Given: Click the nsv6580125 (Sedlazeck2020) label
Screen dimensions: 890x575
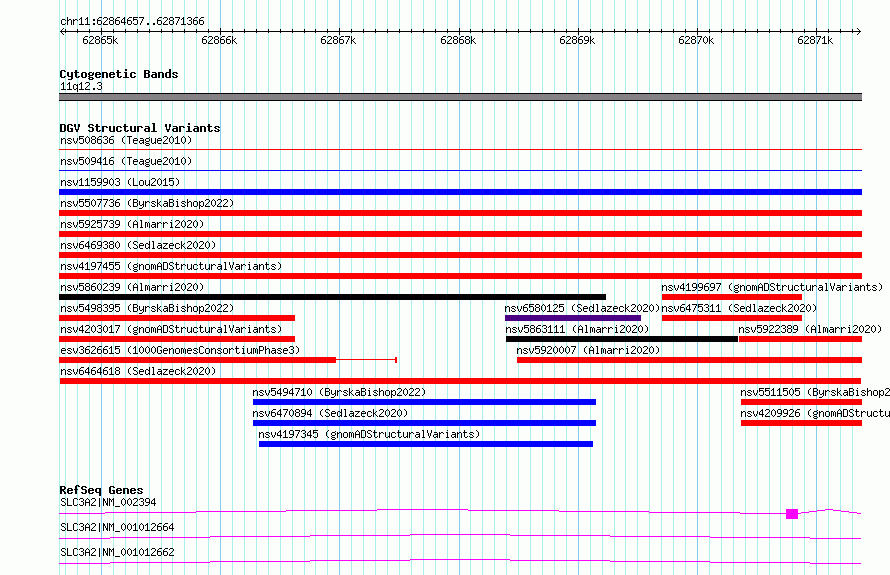Looking at the screenshot, I should 582,308.
